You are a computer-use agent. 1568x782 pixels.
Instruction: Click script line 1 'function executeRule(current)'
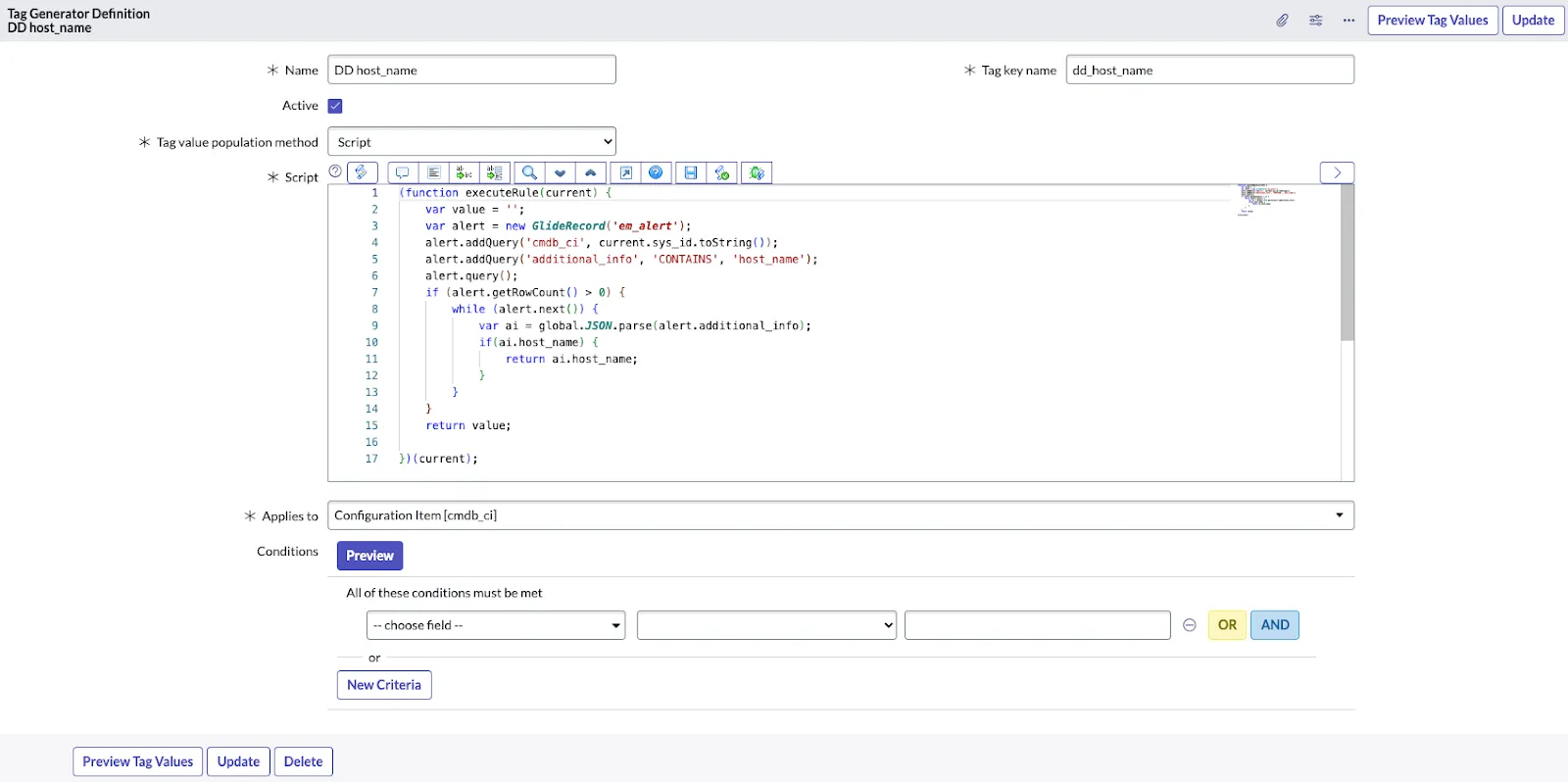pyautogui.click(x=506, y=192)
